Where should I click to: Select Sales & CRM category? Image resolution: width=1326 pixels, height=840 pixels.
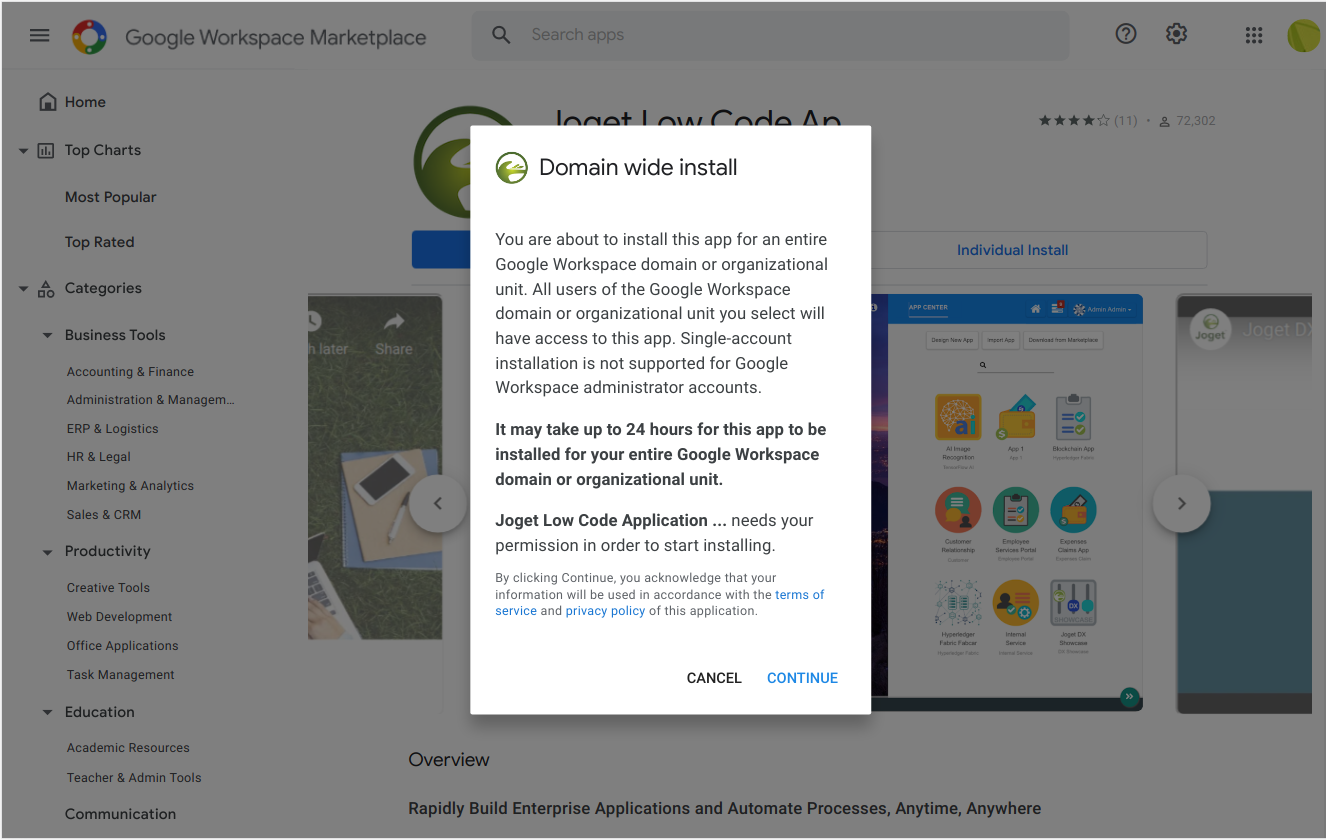point(104,515)
